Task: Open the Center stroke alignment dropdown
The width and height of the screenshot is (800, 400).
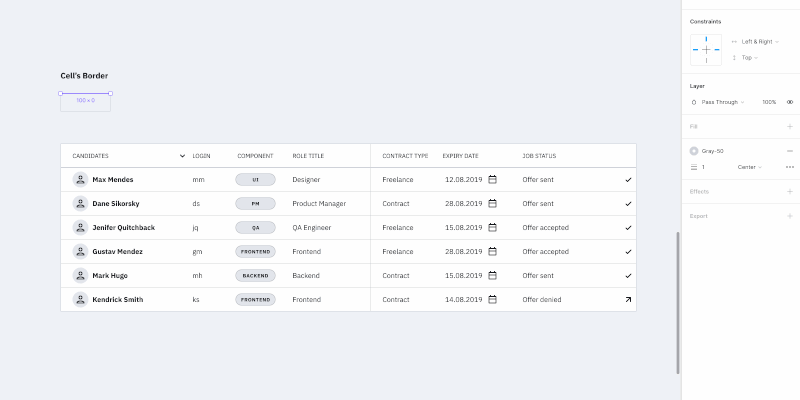Action: [749, 167]
